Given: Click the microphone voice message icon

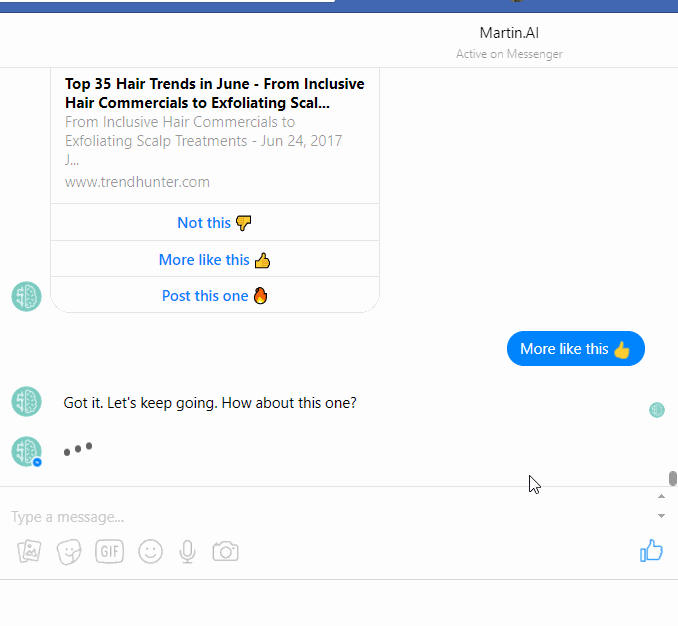Looking at the screenshot, I should coord(187,551).
